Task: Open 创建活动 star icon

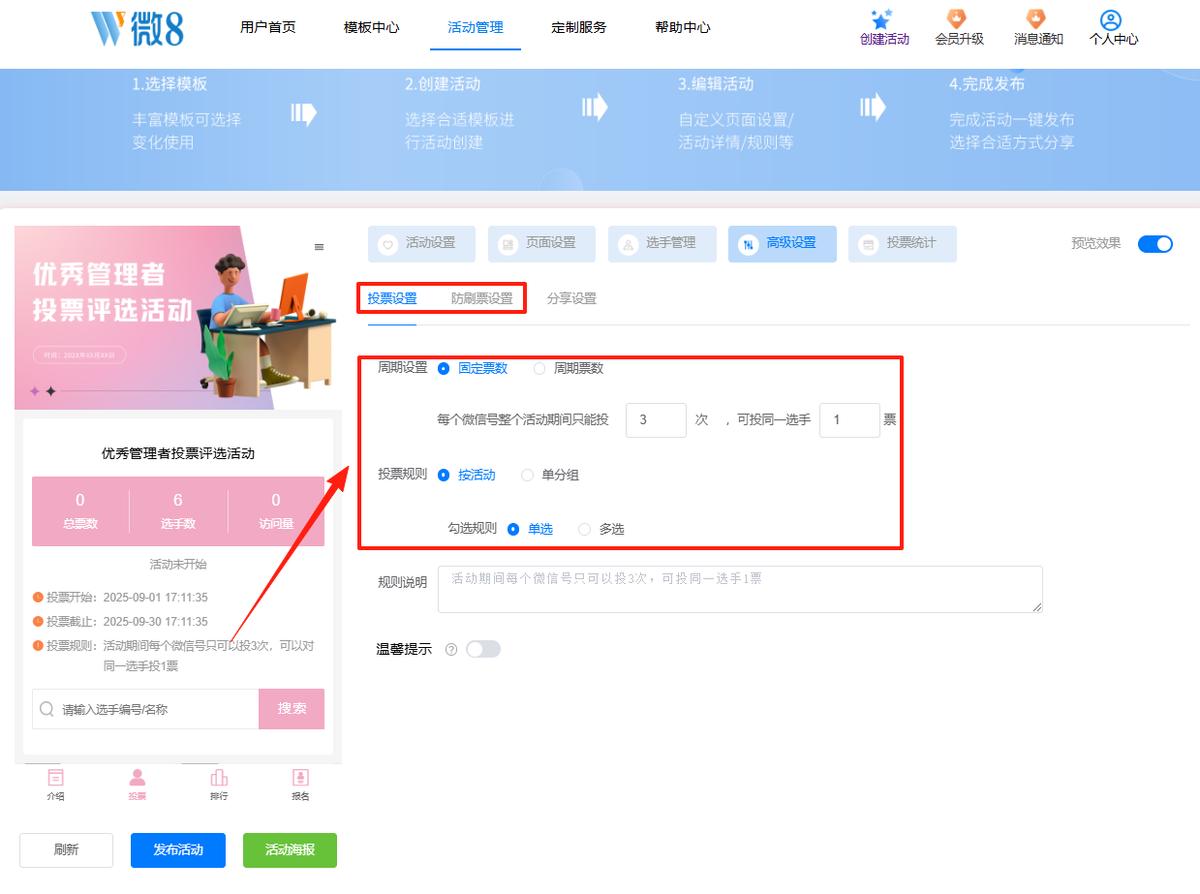Action: point(881,19)
